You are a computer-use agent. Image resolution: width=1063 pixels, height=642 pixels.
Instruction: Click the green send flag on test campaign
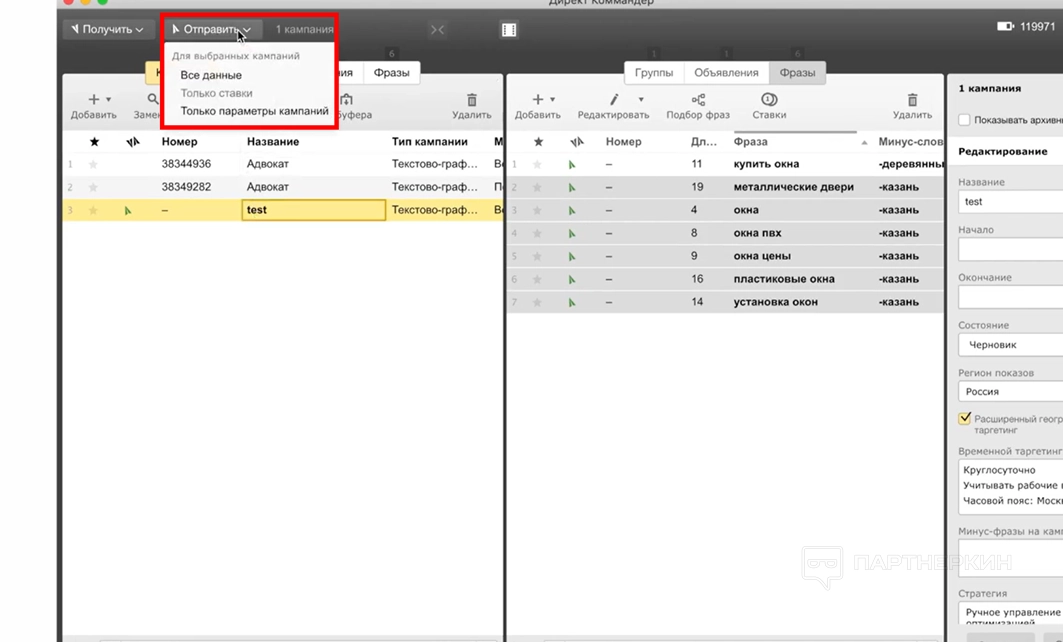[x=127, y=211]
